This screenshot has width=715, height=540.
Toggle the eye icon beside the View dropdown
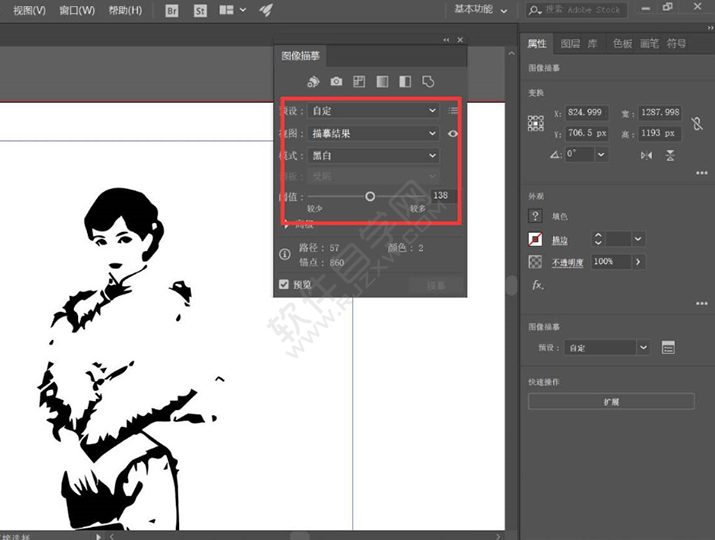453,134
